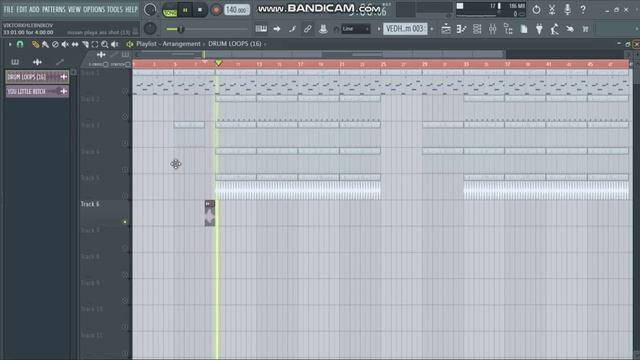This screenshot has height=360, width=640.
Task: Click the master volume knob
Action: 150,10
